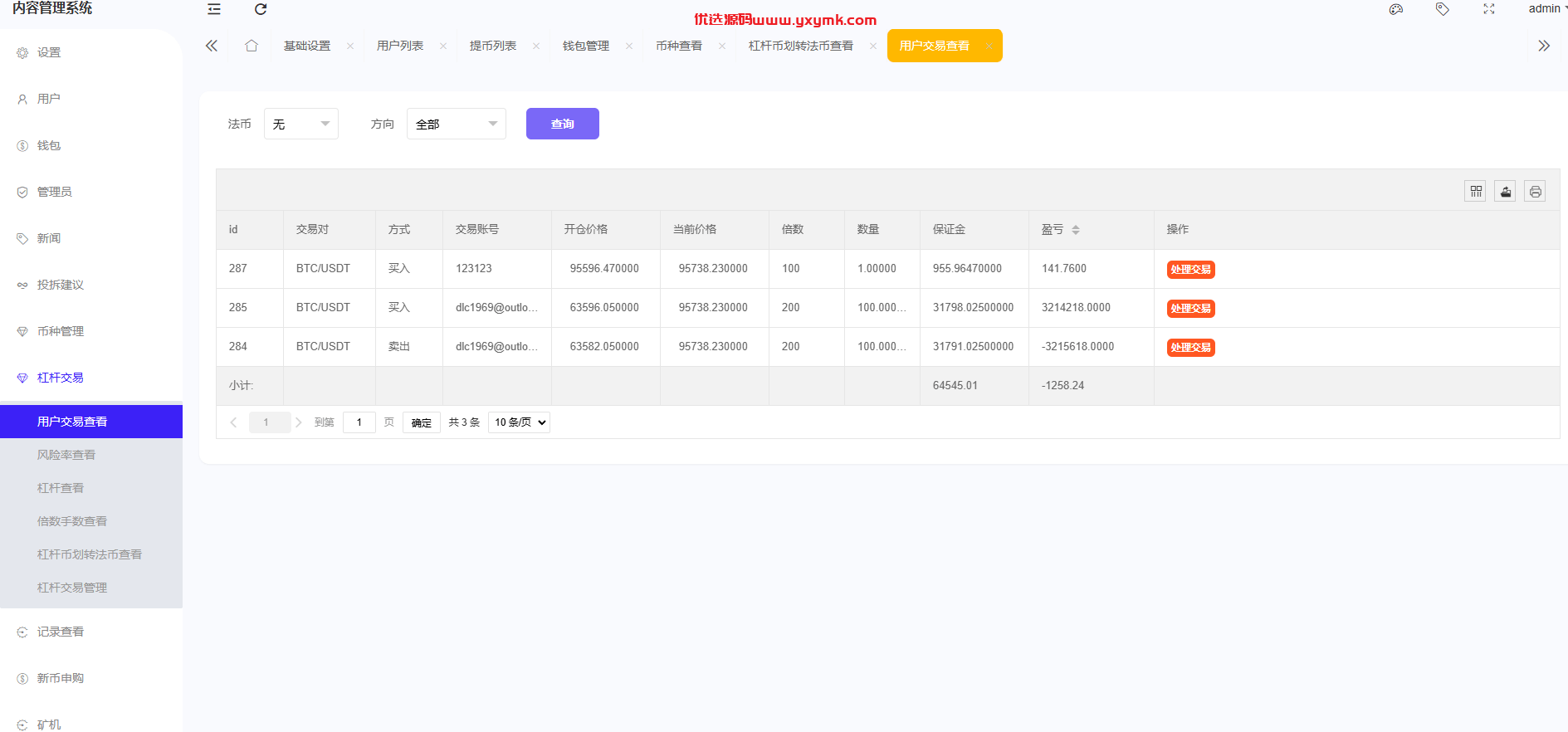Open 杠杆交易管理 in the sidebar
The image size is (1568, 732).
tap(91, 588)
